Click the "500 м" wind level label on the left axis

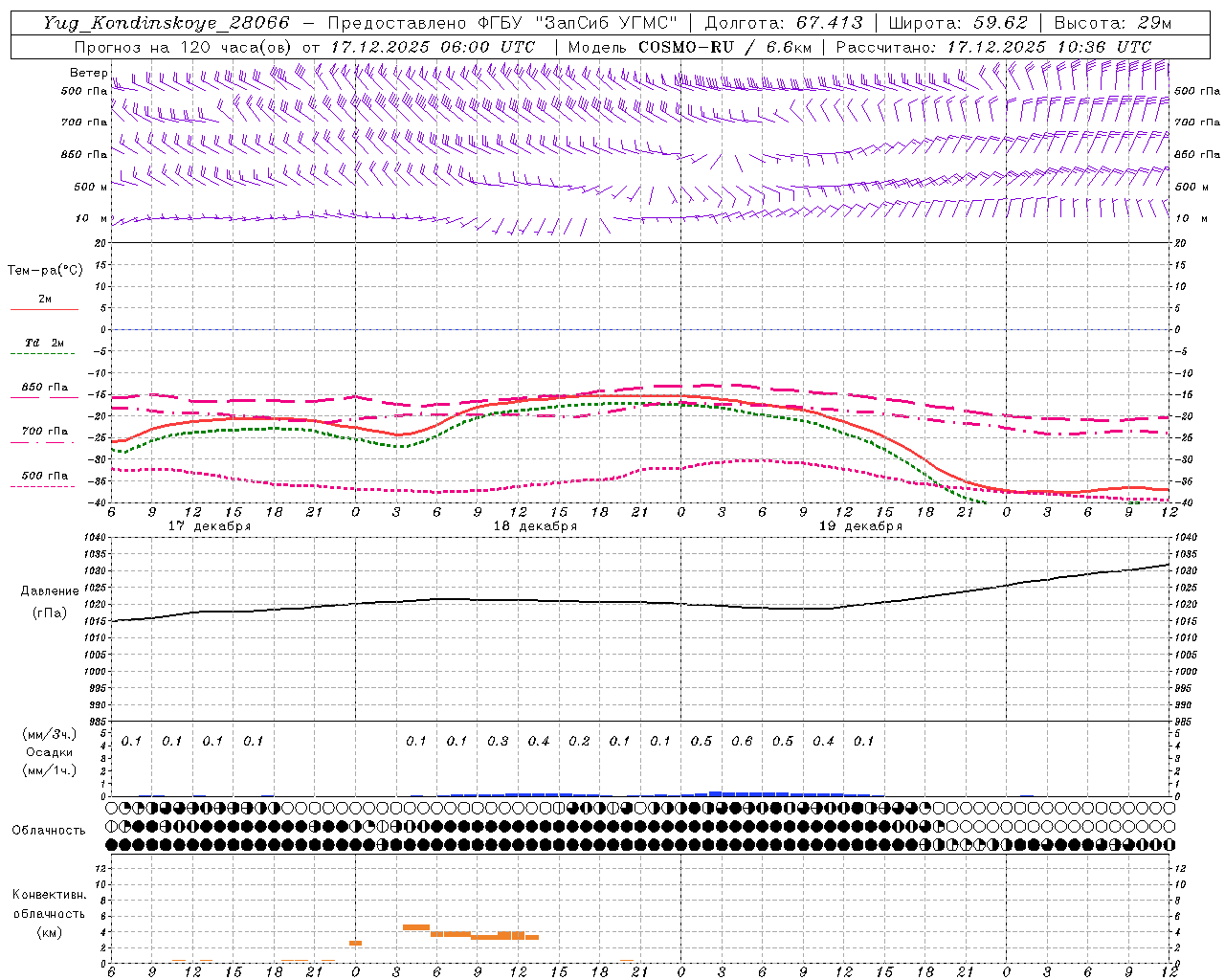pyautogui.click(x=89, y=187)
